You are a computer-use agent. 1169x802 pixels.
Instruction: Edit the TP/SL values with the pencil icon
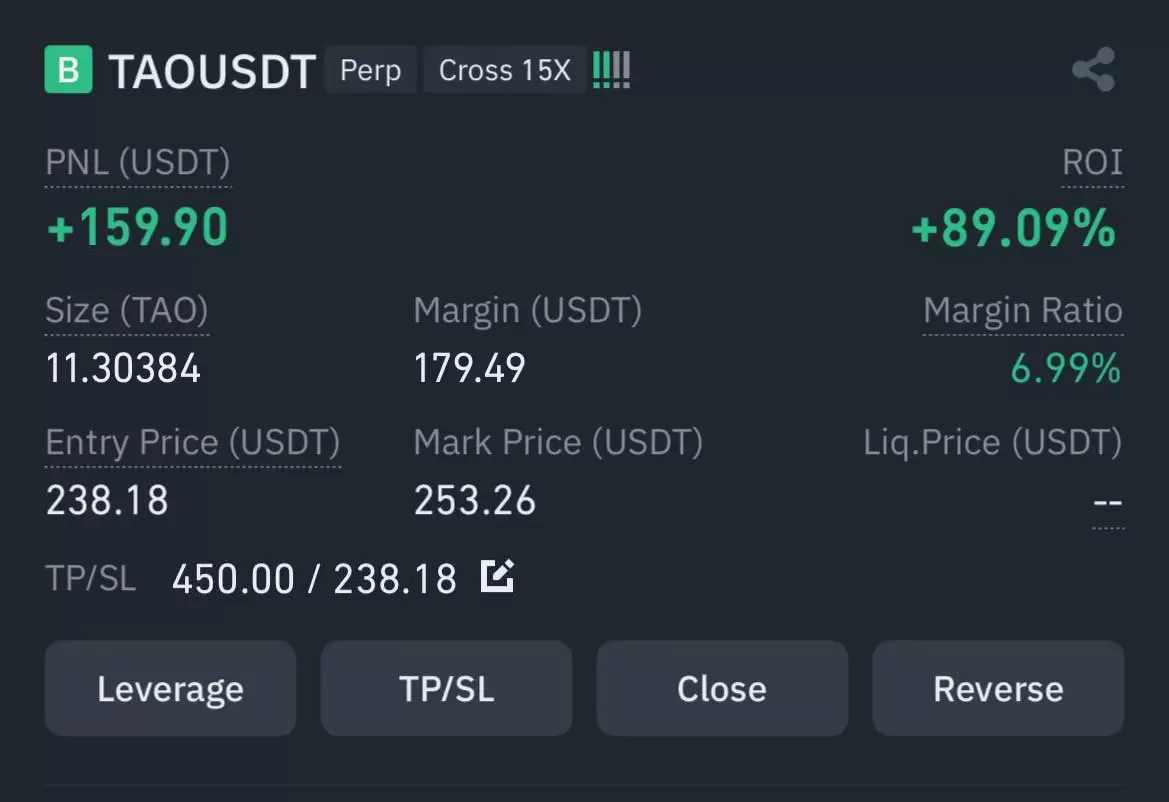[x=497, y=575]
